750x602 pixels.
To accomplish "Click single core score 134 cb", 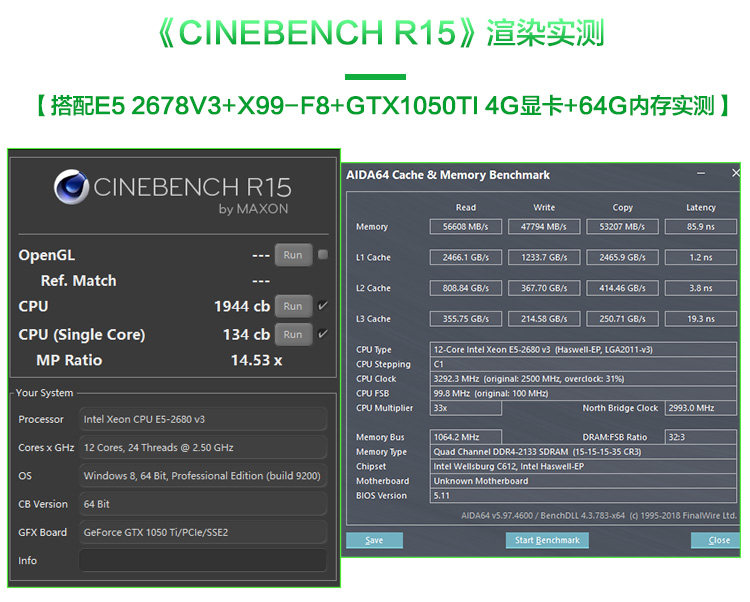I will pyautogui.click(x=246, y=334).
